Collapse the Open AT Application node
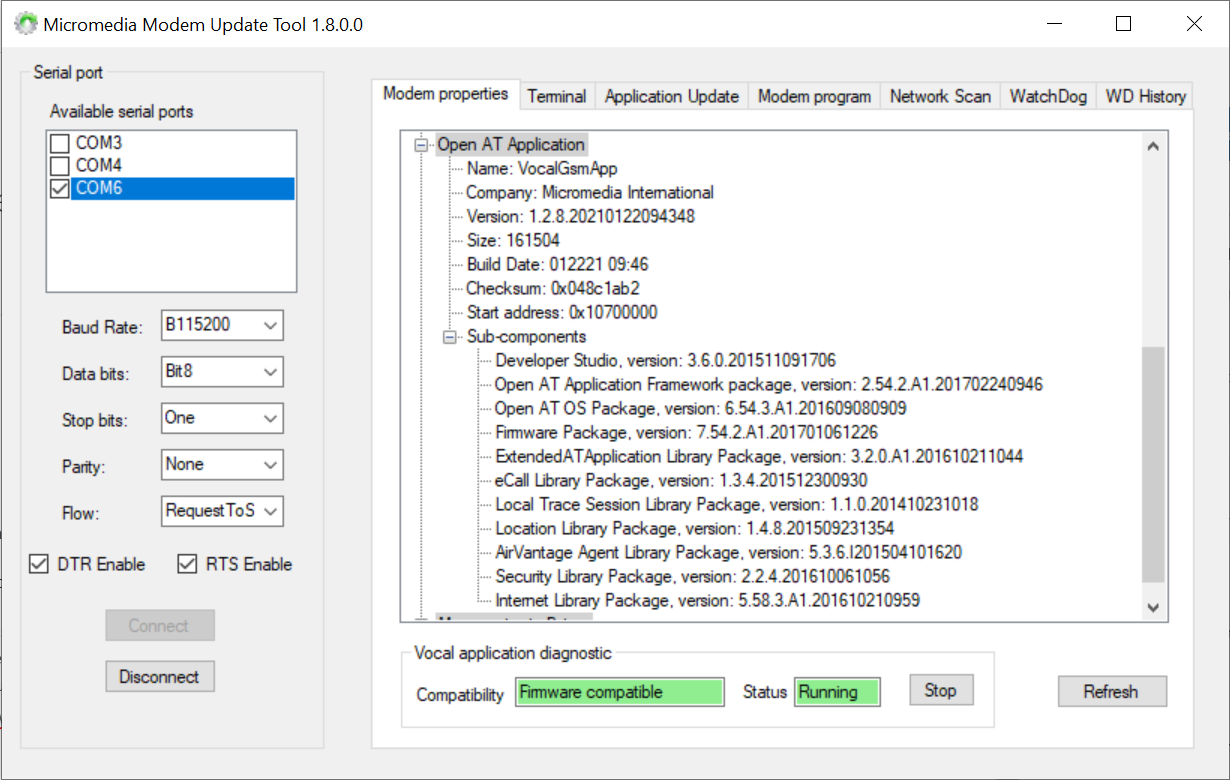Viewport: 1230px width, 780px height. [421, 145]
